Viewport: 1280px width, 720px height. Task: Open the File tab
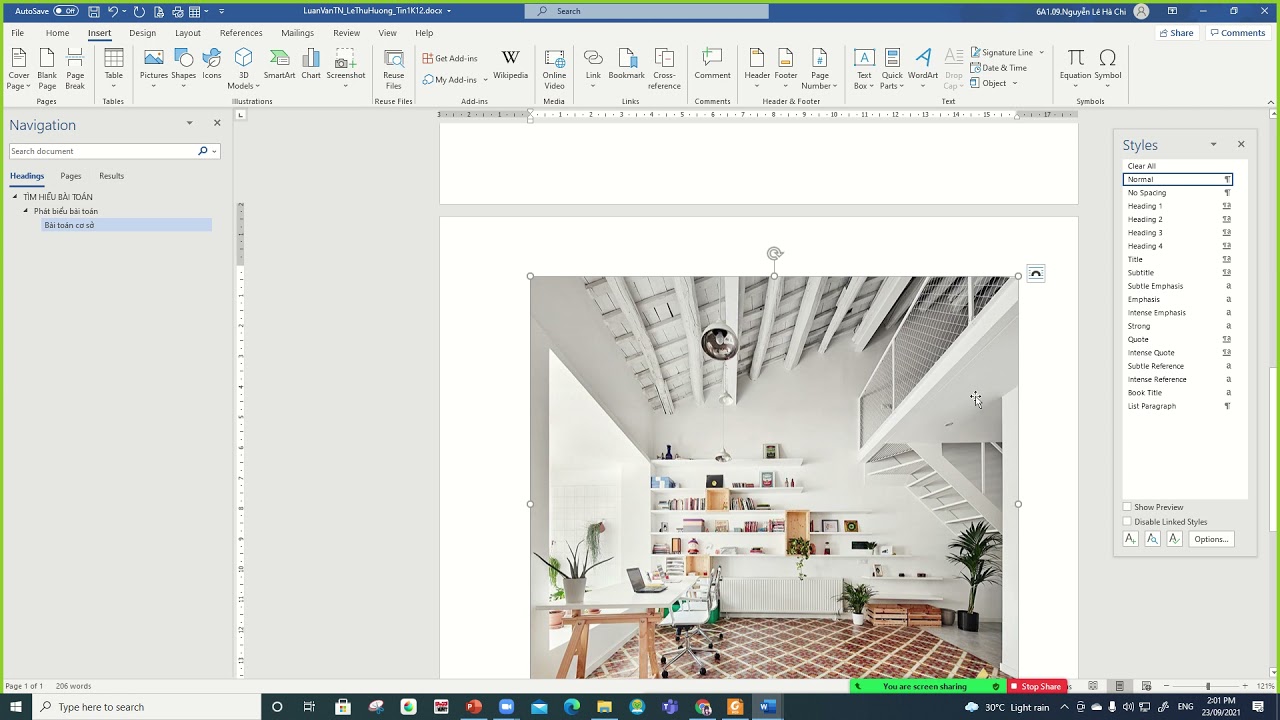point(18,33)
